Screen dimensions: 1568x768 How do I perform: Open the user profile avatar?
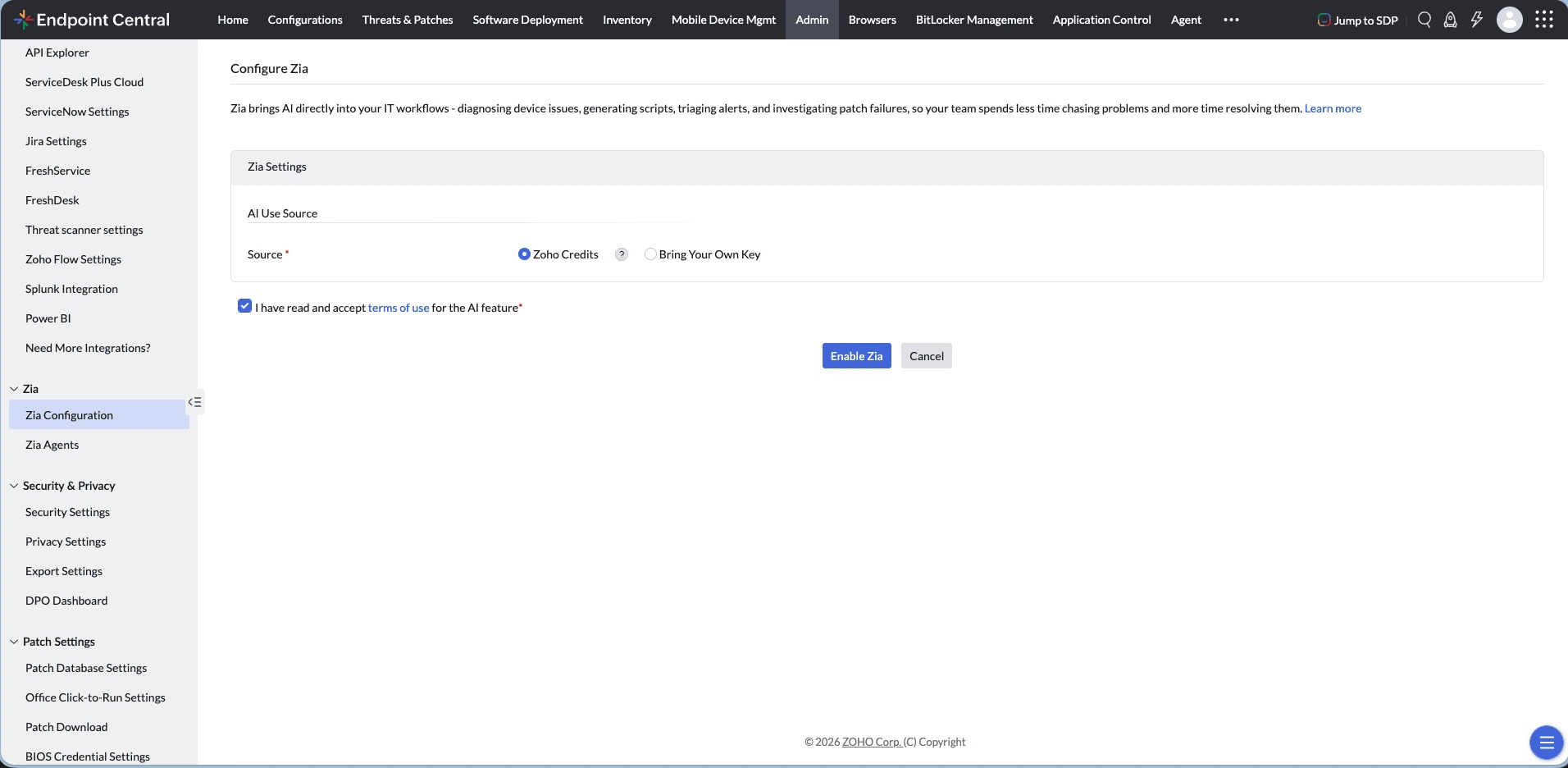click(1510, 20)
